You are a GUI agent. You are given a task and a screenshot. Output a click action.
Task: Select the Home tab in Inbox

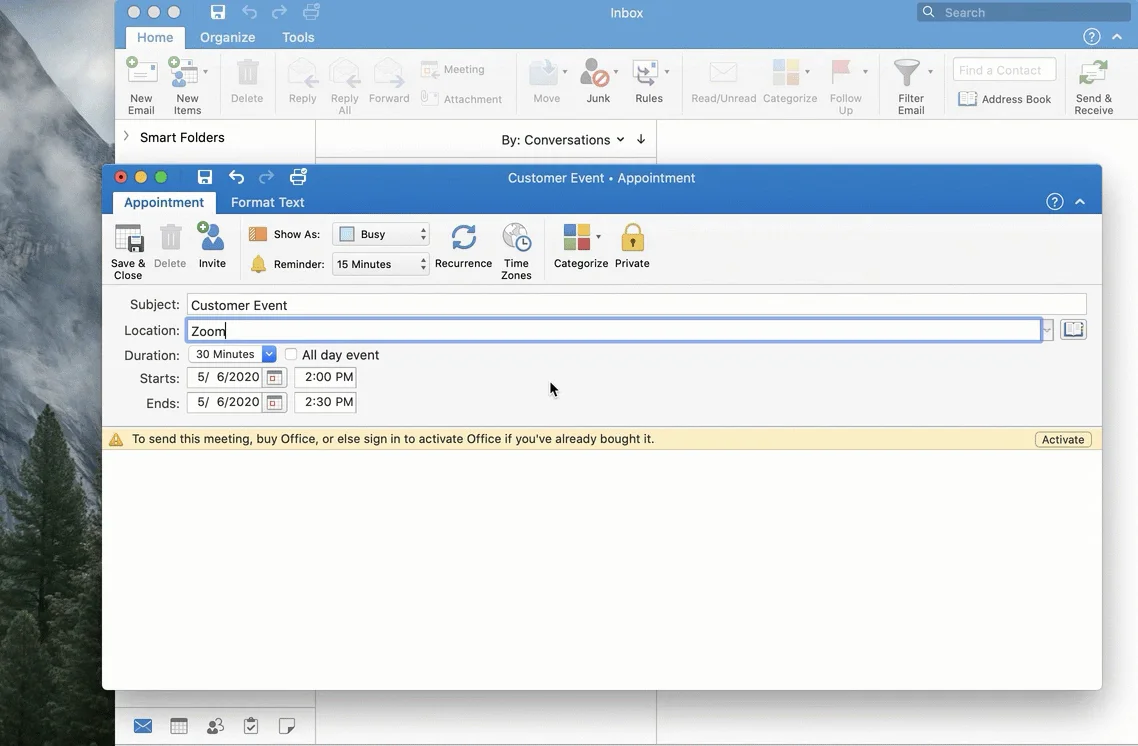pos(155,37)
